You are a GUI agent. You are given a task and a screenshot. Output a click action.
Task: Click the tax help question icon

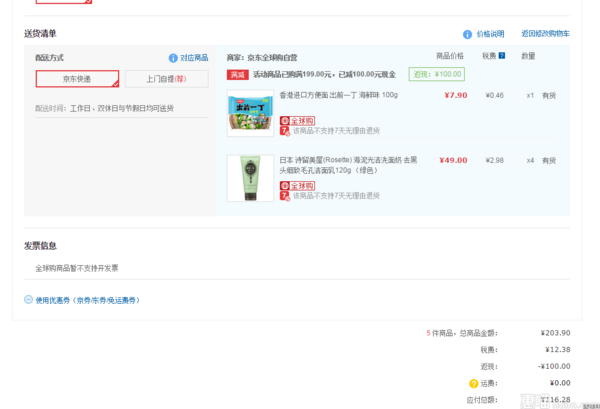pos(502,55)
